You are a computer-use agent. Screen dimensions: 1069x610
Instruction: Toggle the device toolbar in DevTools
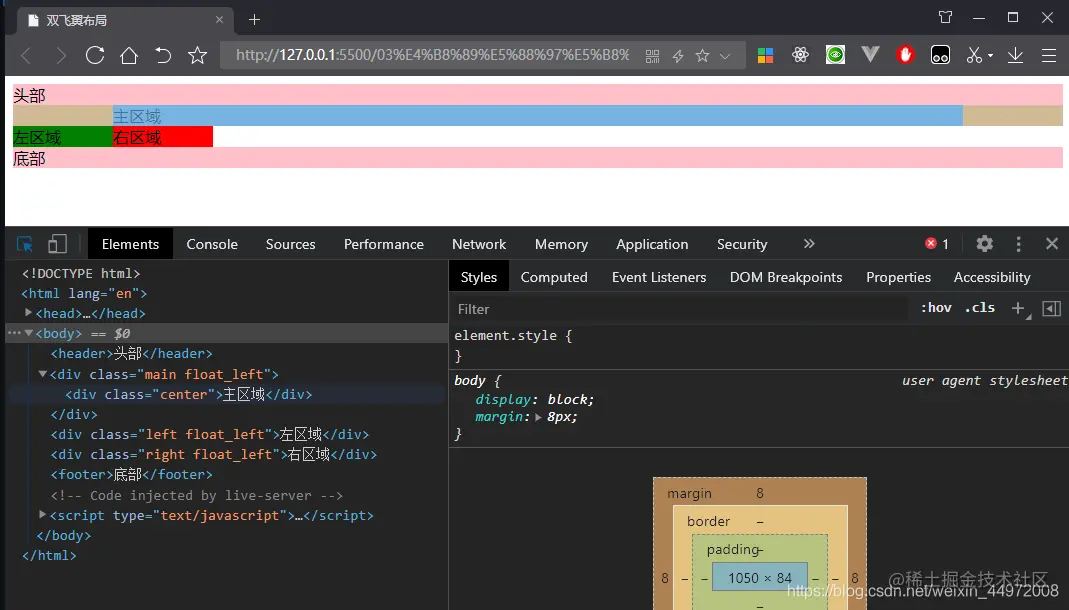pyautogui.click(x=57, y=244)
